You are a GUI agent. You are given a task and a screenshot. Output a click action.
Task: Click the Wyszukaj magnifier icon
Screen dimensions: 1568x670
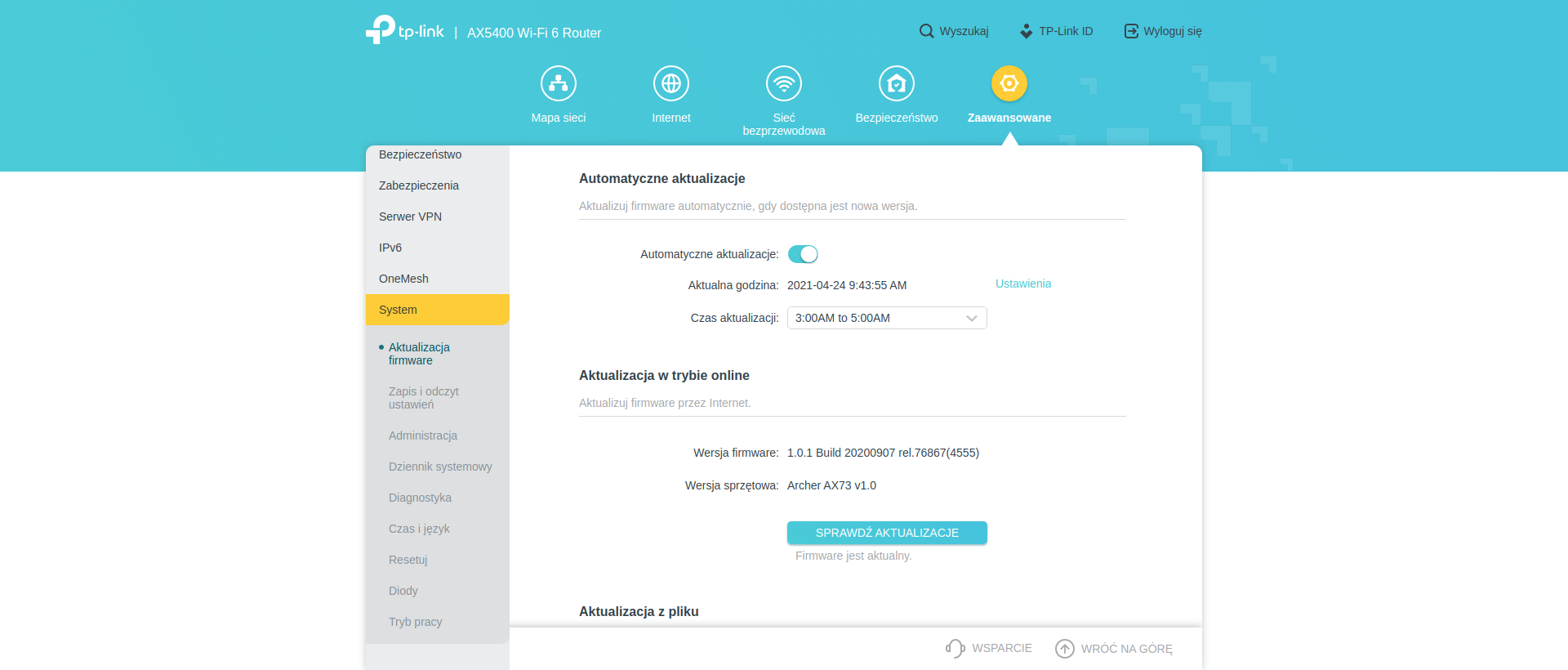pyautogui.click(x=926, y=31)
